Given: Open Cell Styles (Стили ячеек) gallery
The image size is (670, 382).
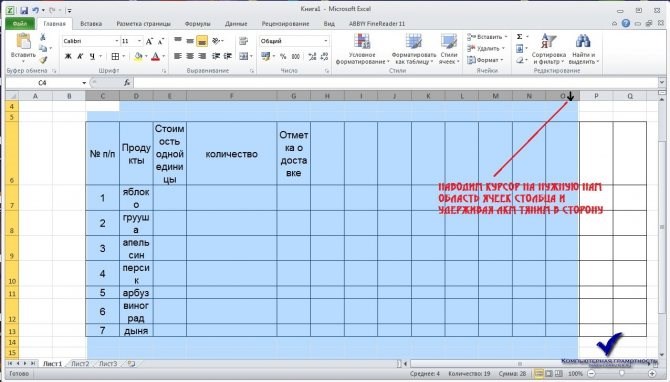Looking at the screenshot, I should click(449, 49).
